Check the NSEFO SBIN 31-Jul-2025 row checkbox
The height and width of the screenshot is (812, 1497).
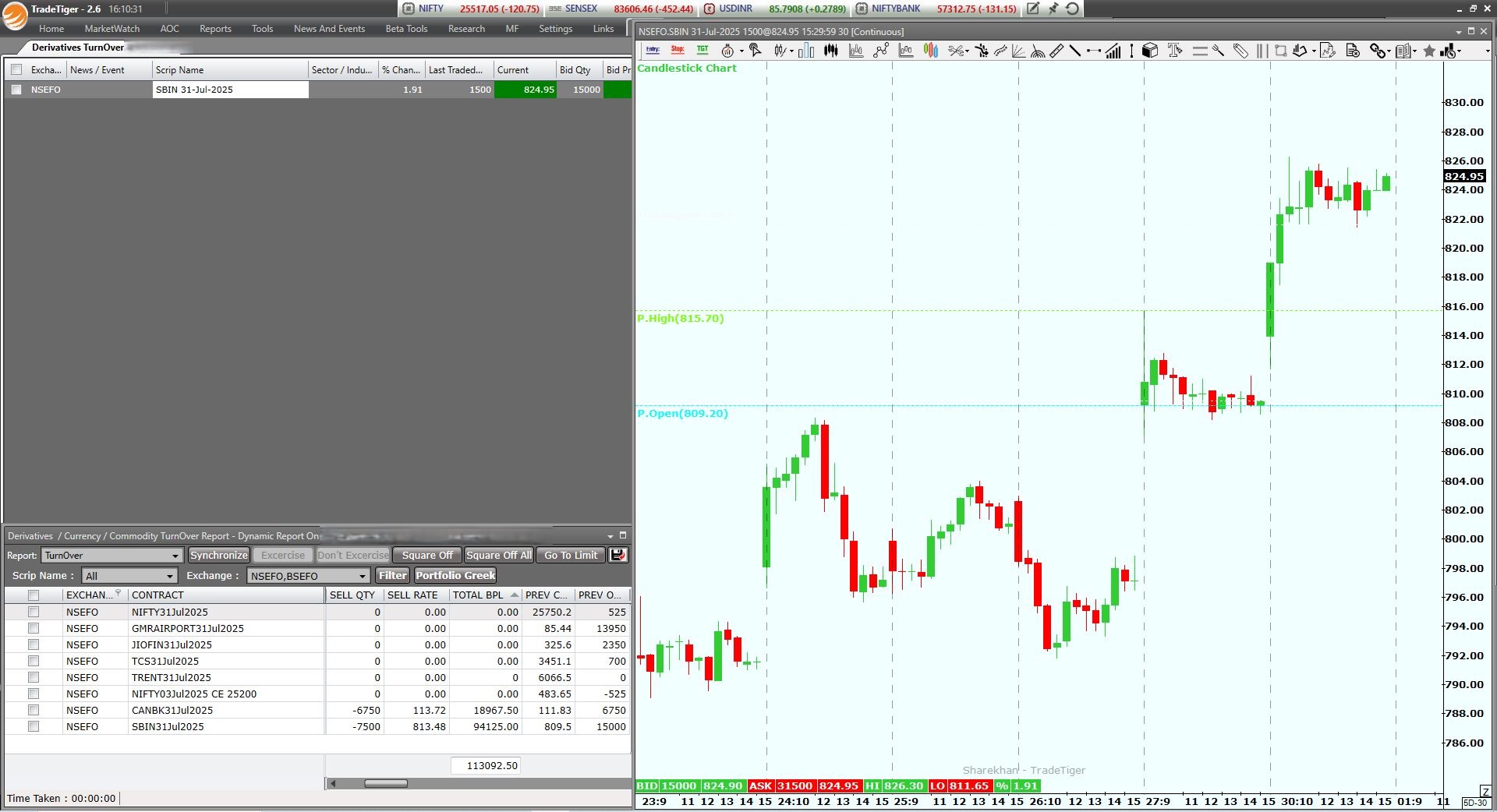point(16,90)
